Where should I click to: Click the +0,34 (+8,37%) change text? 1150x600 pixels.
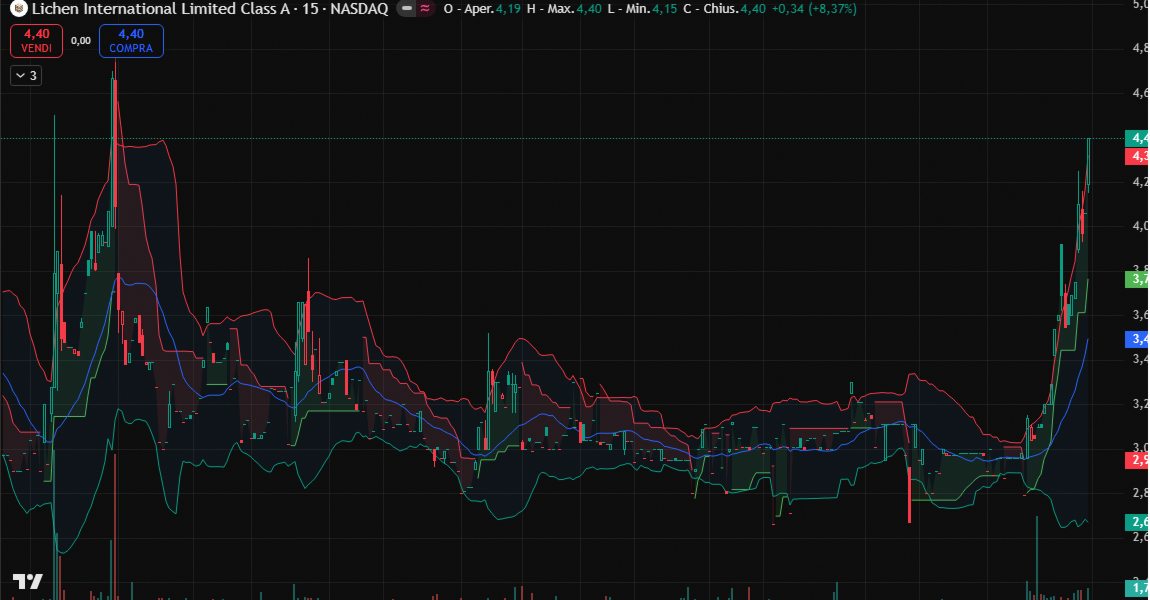pos(814,9)
